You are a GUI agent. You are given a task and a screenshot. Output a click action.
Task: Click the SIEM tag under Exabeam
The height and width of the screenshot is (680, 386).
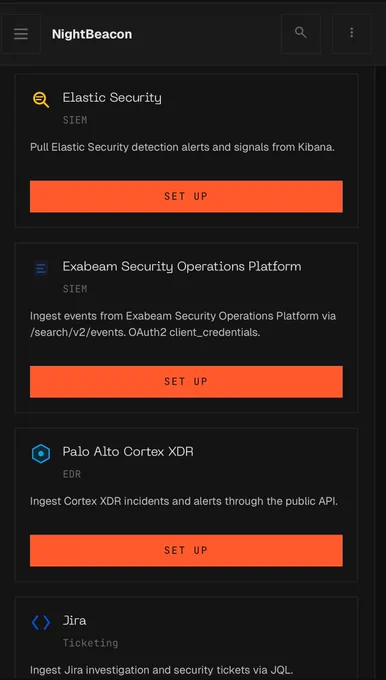coord(75,289)
